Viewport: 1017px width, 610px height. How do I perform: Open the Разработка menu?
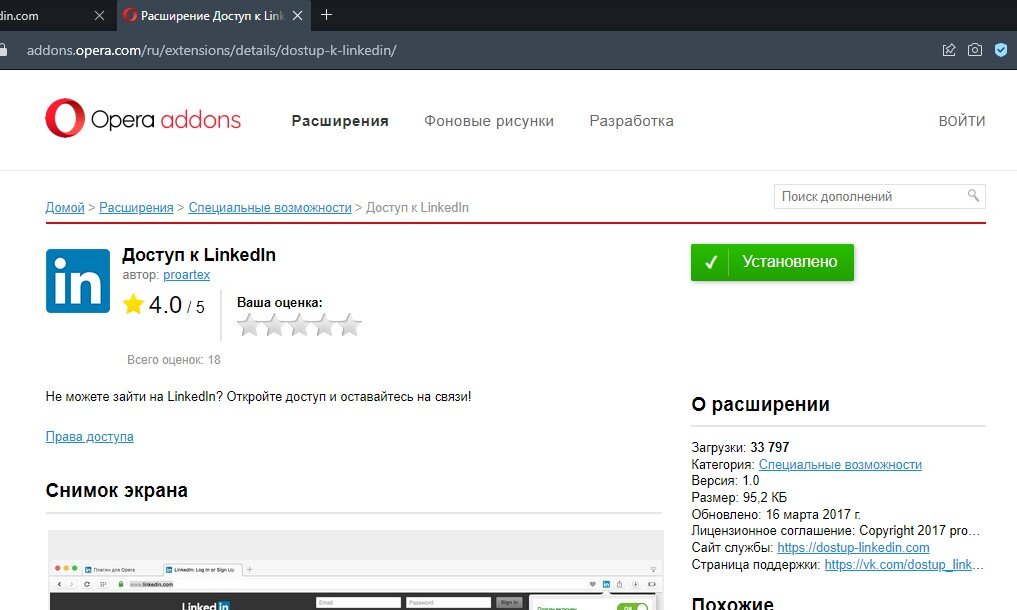pyautogui.click(x=631, y=121)
